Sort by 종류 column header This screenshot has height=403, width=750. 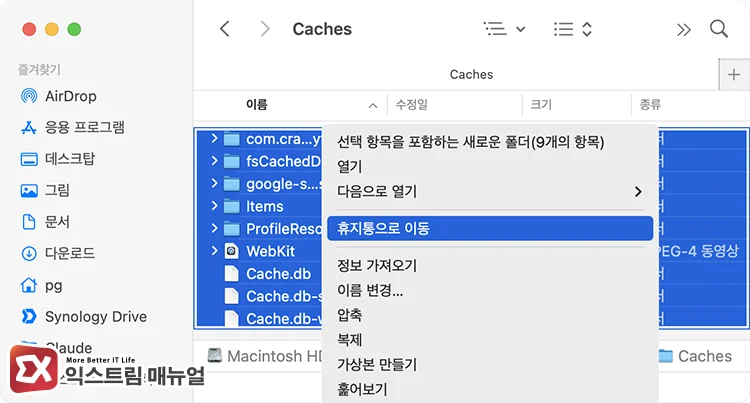651,105
